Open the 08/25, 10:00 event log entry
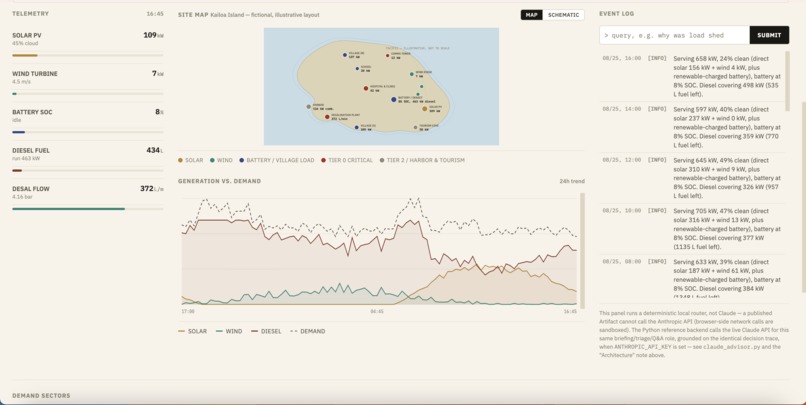 point(692,229)
